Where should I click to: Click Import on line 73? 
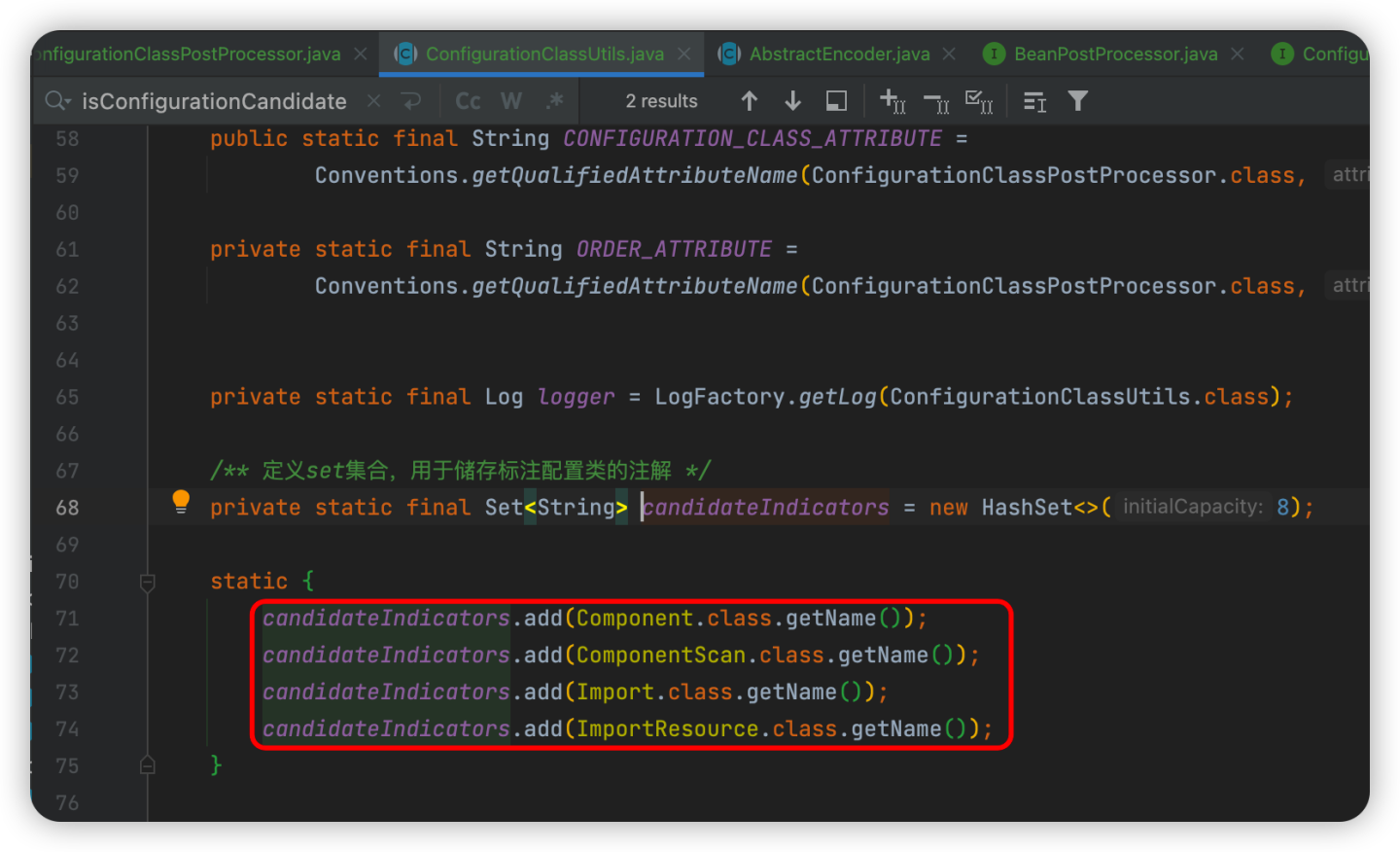[x=615, y=692]
